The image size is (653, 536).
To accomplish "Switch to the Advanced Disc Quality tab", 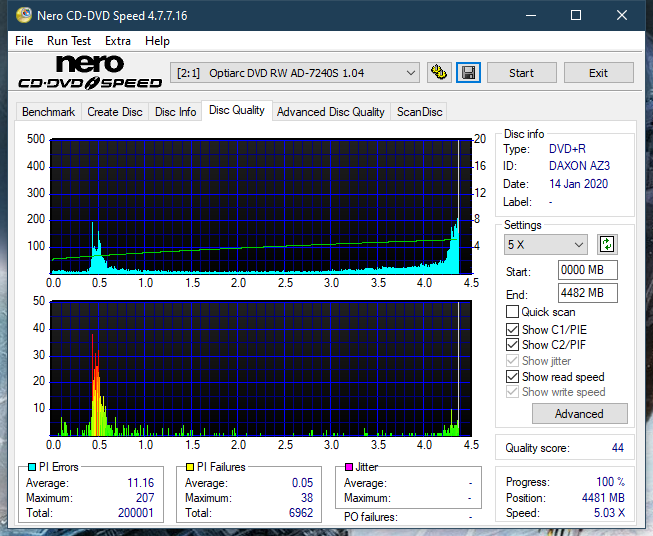I will click(x=330, y=112).
